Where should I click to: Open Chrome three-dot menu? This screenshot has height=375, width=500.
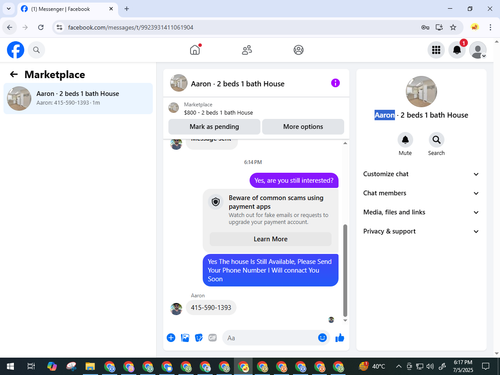[x=490, y=27]
